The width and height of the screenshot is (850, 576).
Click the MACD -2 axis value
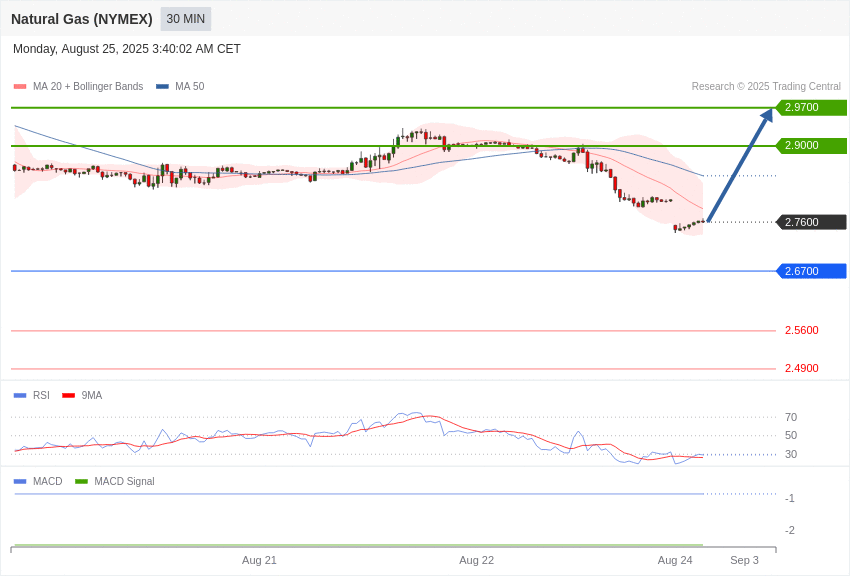[x=790, y=530]
